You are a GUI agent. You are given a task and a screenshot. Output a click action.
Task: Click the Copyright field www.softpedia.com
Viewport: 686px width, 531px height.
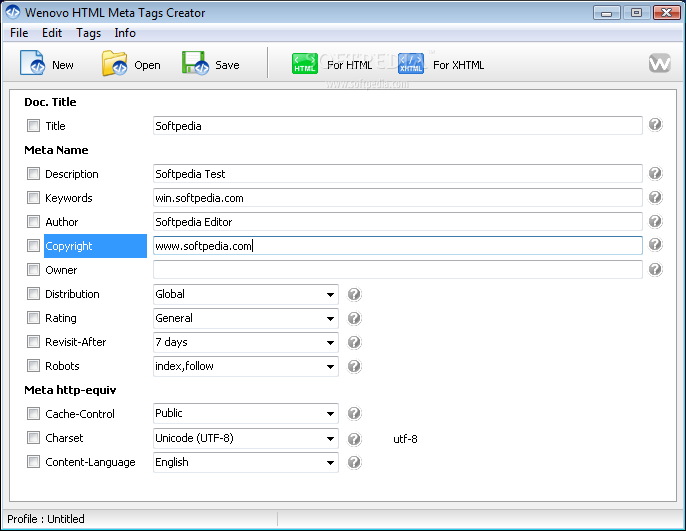click(398, 245)
